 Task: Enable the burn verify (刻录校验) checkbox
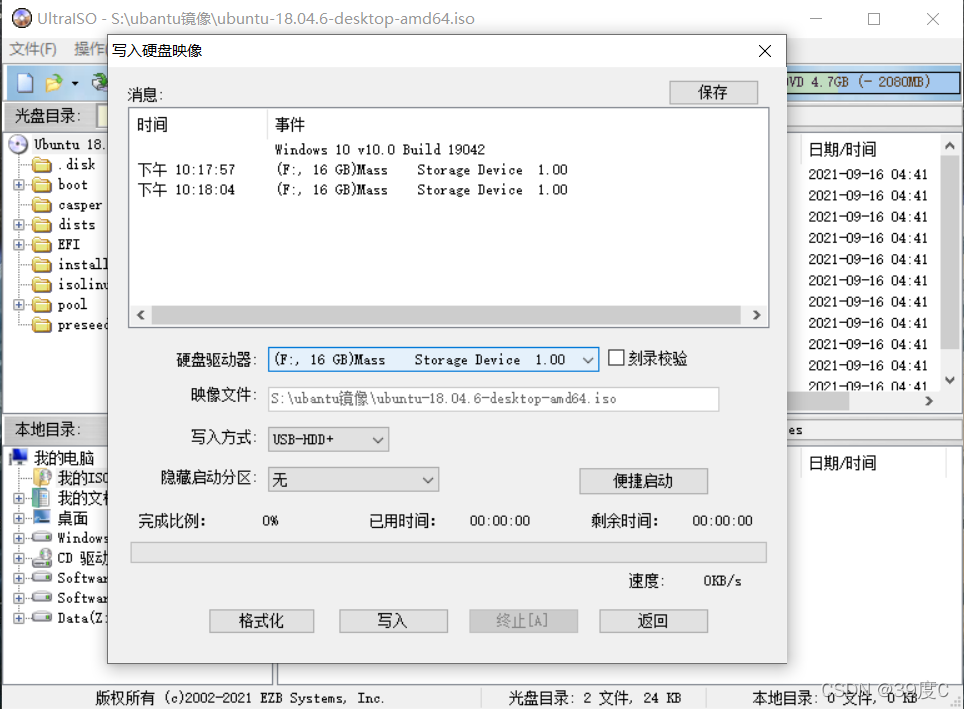click(615, 358)
